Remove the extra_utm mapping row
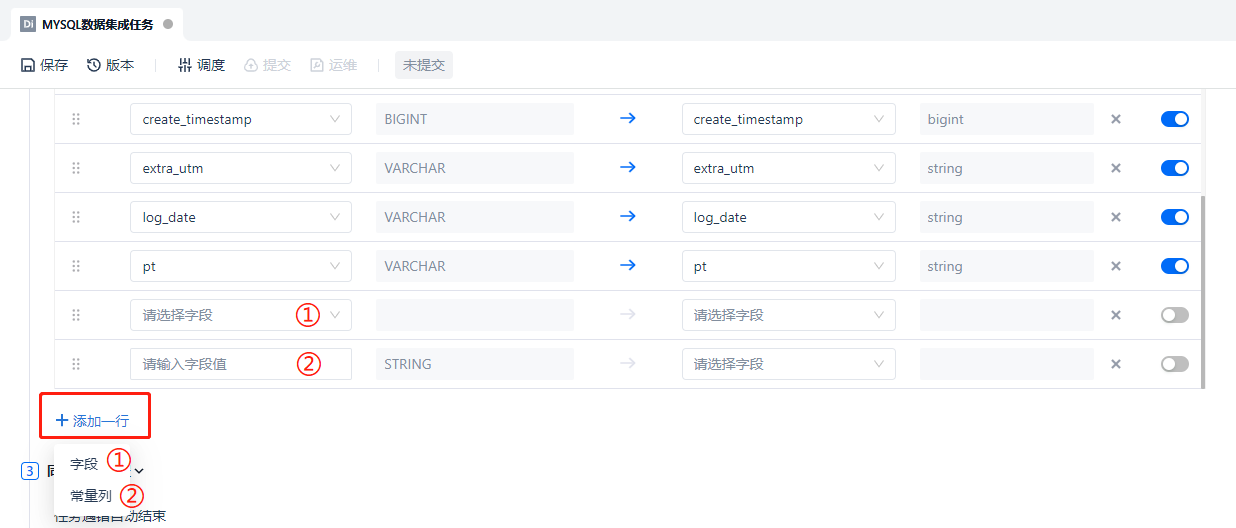This screenshot has width=1236, height=528. click(x=1116, y=168)
